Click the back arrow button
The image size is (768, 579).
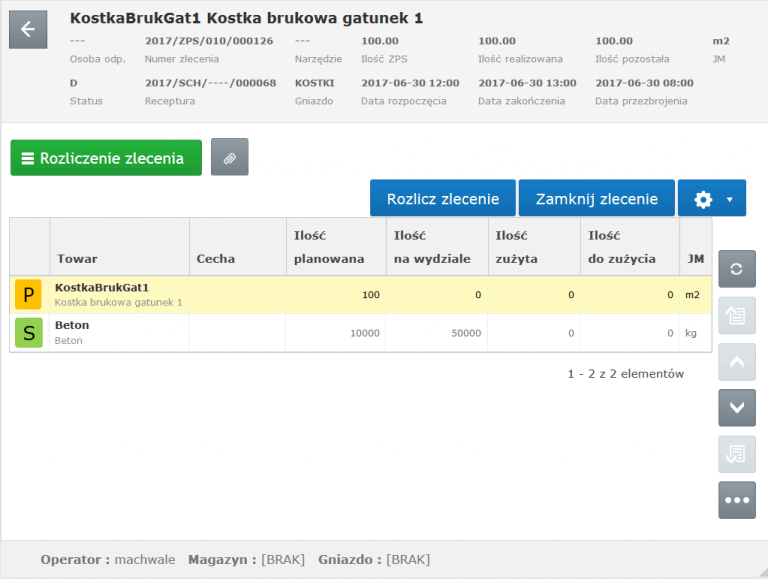click(28, 29)
